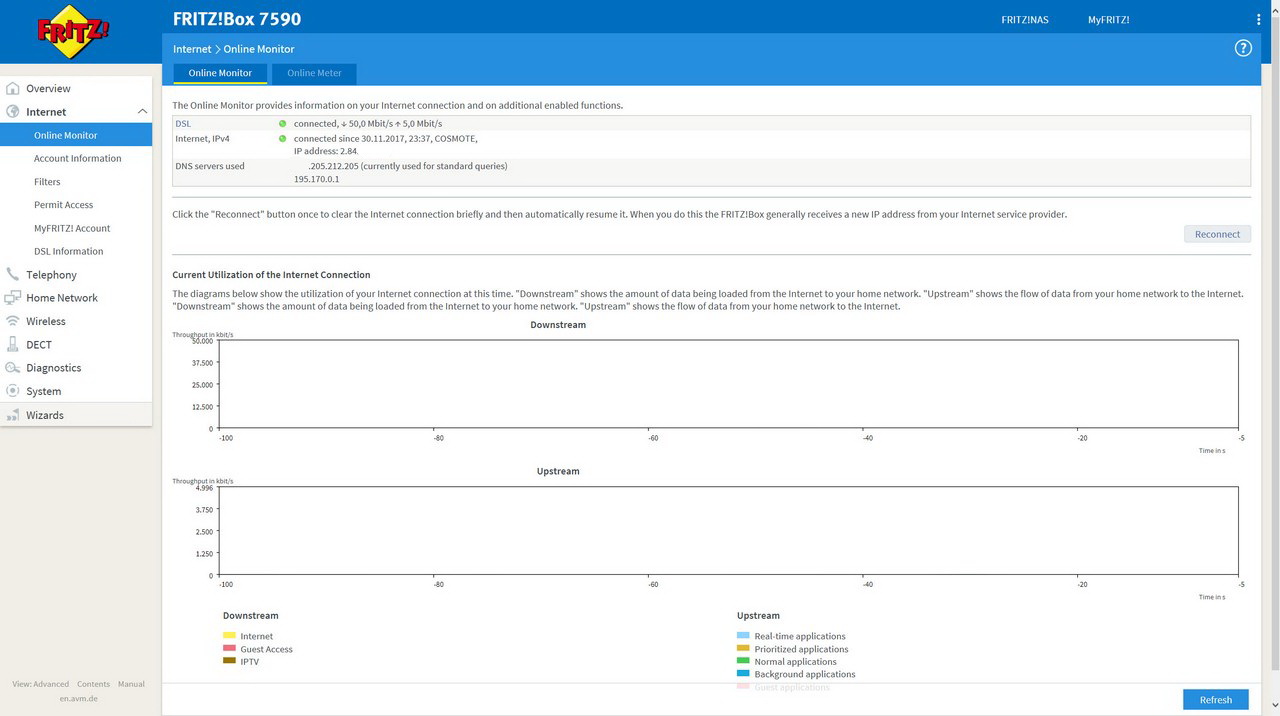Screen dimensions: 1280x716
Task: Open DSL Information submenu
Action: 68,251
